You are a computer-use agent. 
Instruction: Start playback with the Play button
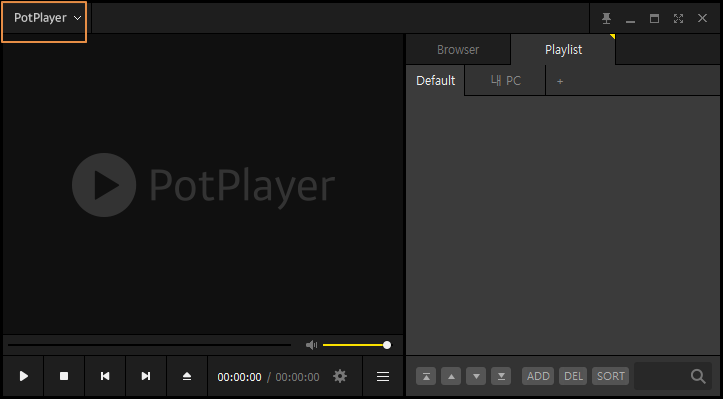[x=24, y=376]
